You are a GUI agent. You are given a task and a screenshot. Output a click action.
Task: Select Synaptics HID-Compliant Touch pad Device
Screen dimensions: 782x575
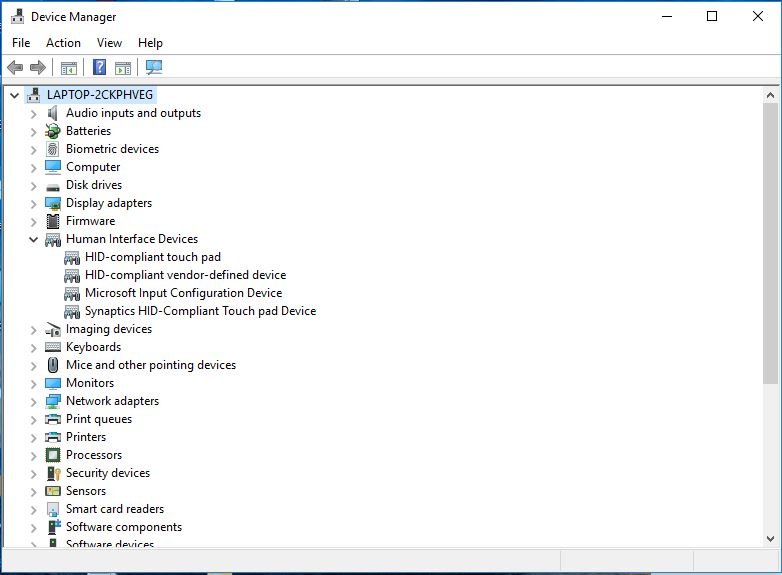(x=200, y=311)
